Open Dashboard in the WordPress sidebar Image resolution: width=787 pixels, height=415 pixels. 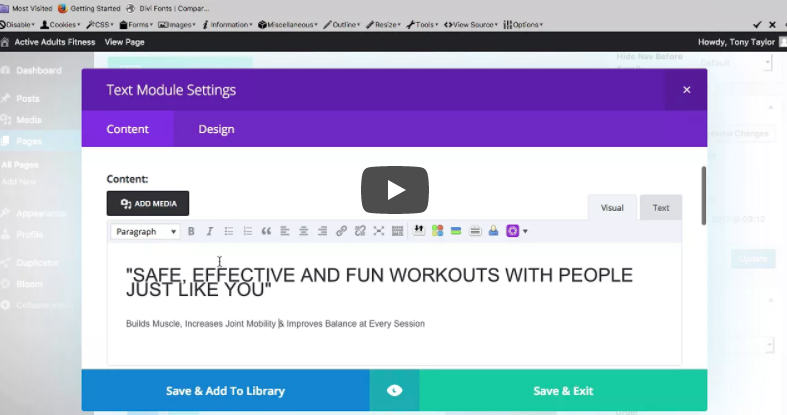tap(39, 71)
